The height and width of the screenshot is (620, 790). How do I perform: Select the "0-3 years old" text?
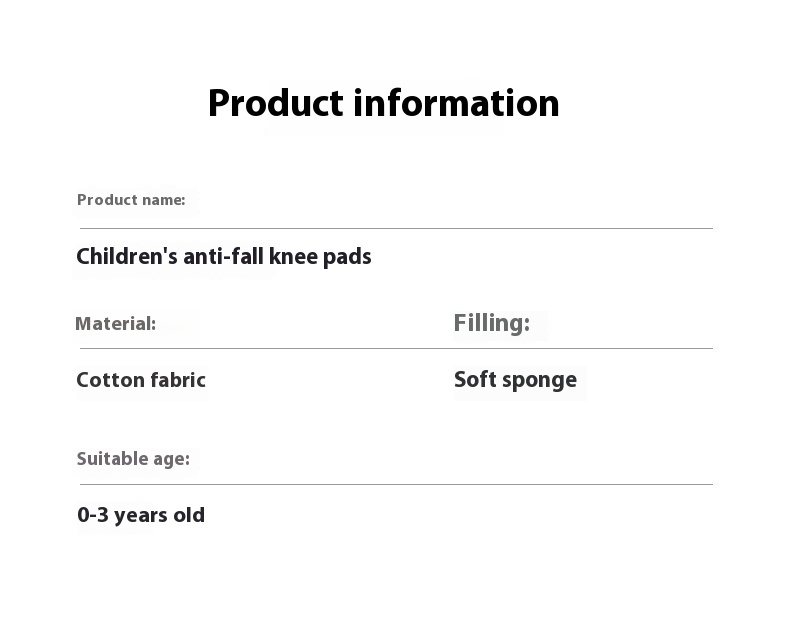tap(141, 515)
